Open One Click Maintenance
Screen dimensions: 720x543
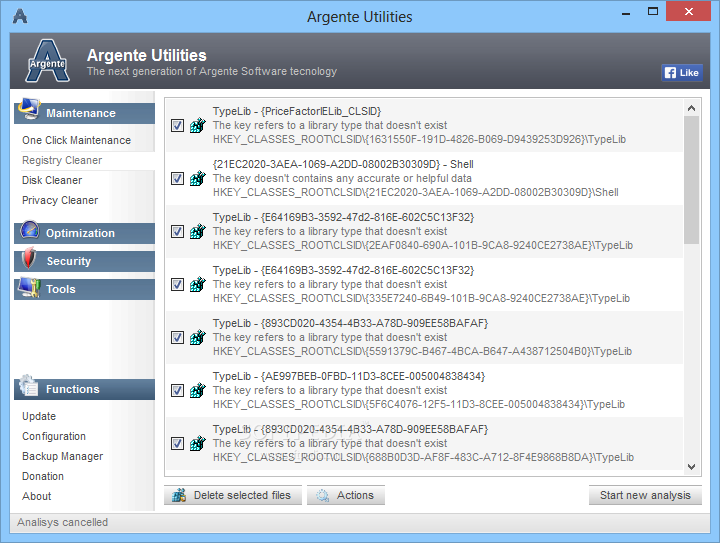pos(76,140)
